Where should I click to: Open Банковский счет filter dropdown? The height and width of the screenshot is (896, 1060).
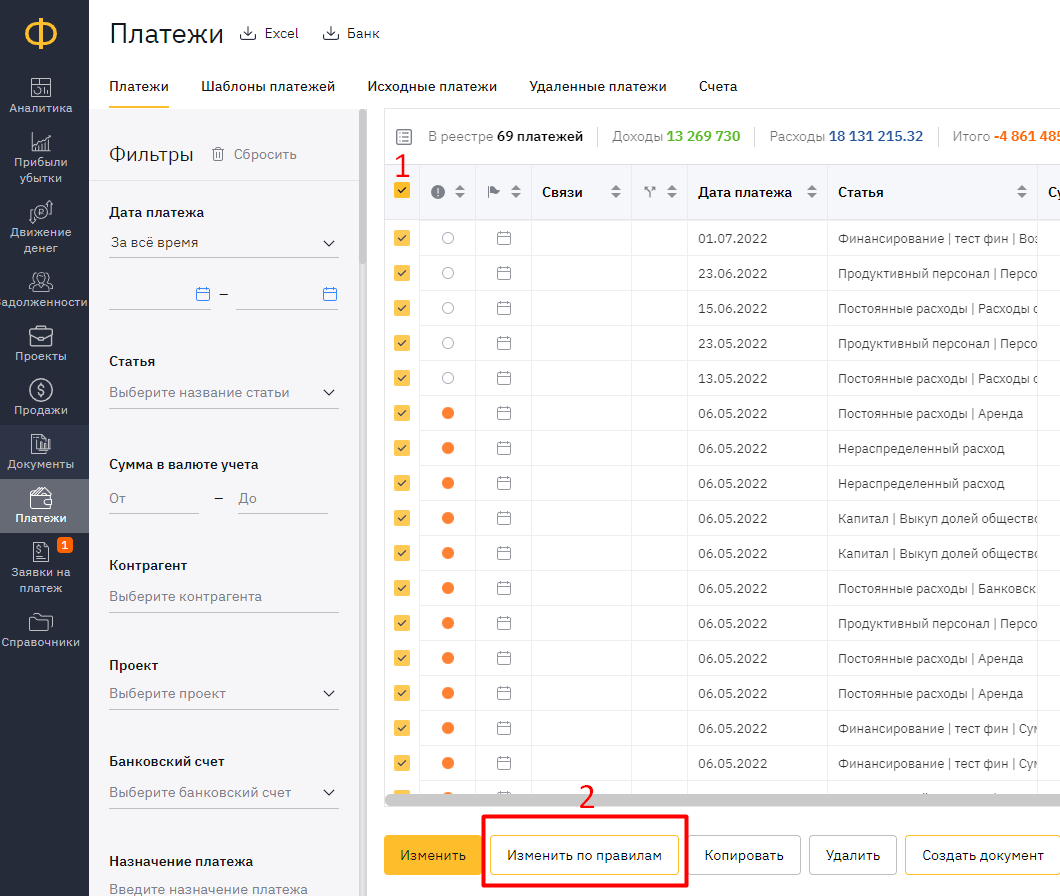(224, 793)
